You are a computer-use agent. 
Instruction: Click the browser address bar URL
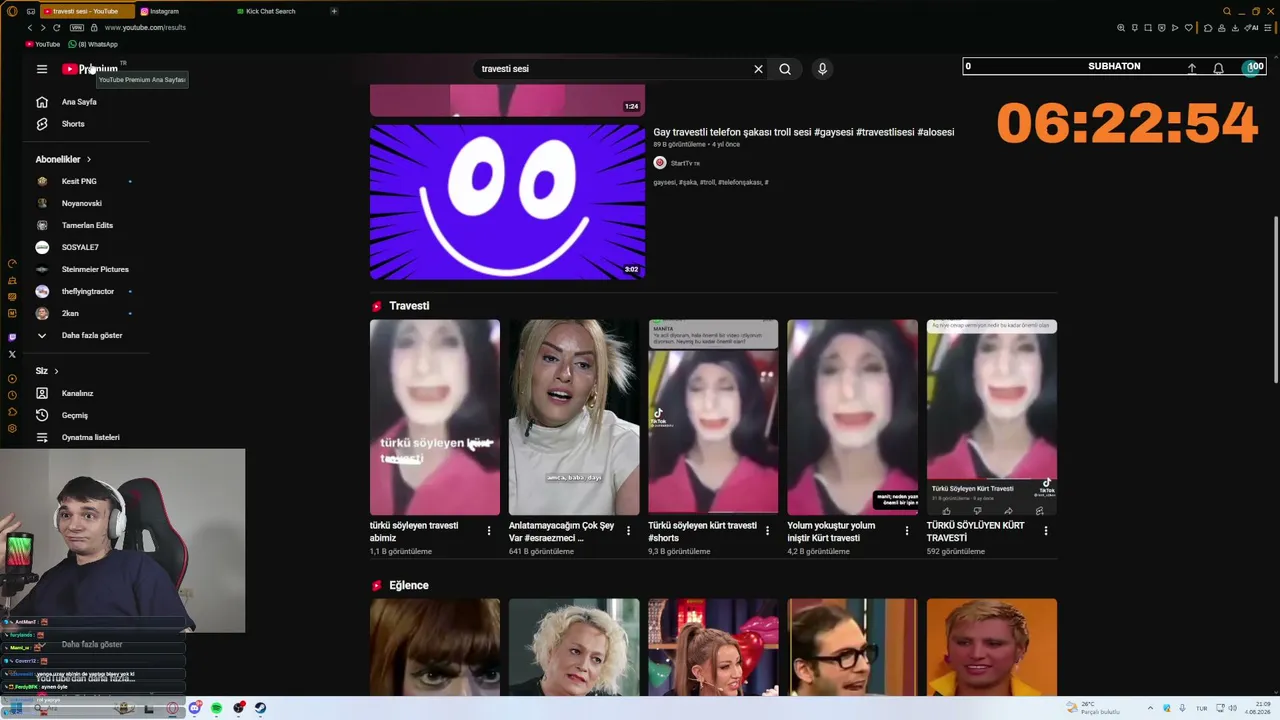[146, 28]
